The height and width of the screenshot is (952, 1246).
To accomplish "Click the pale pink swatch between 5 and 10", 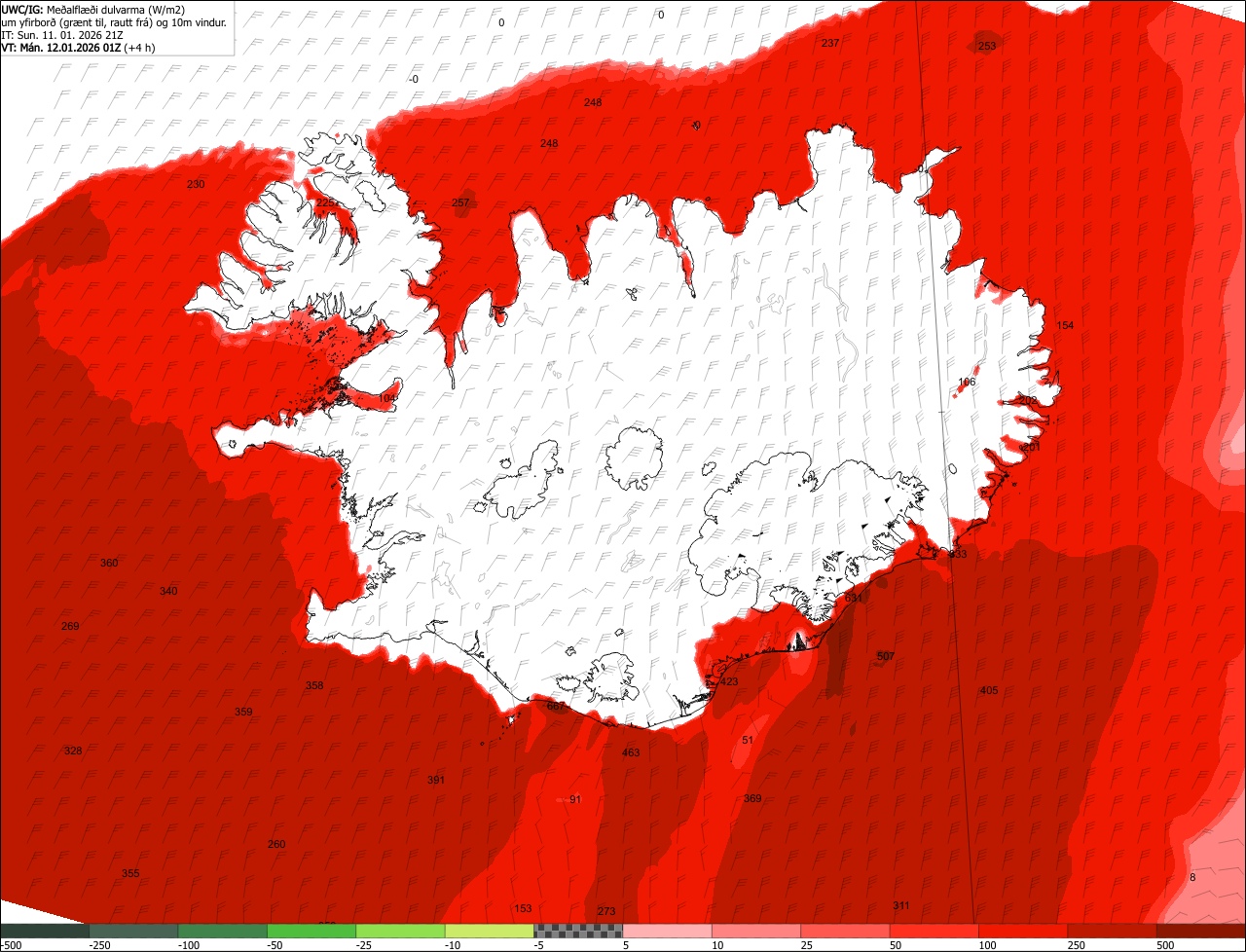I will pos(668,932).
